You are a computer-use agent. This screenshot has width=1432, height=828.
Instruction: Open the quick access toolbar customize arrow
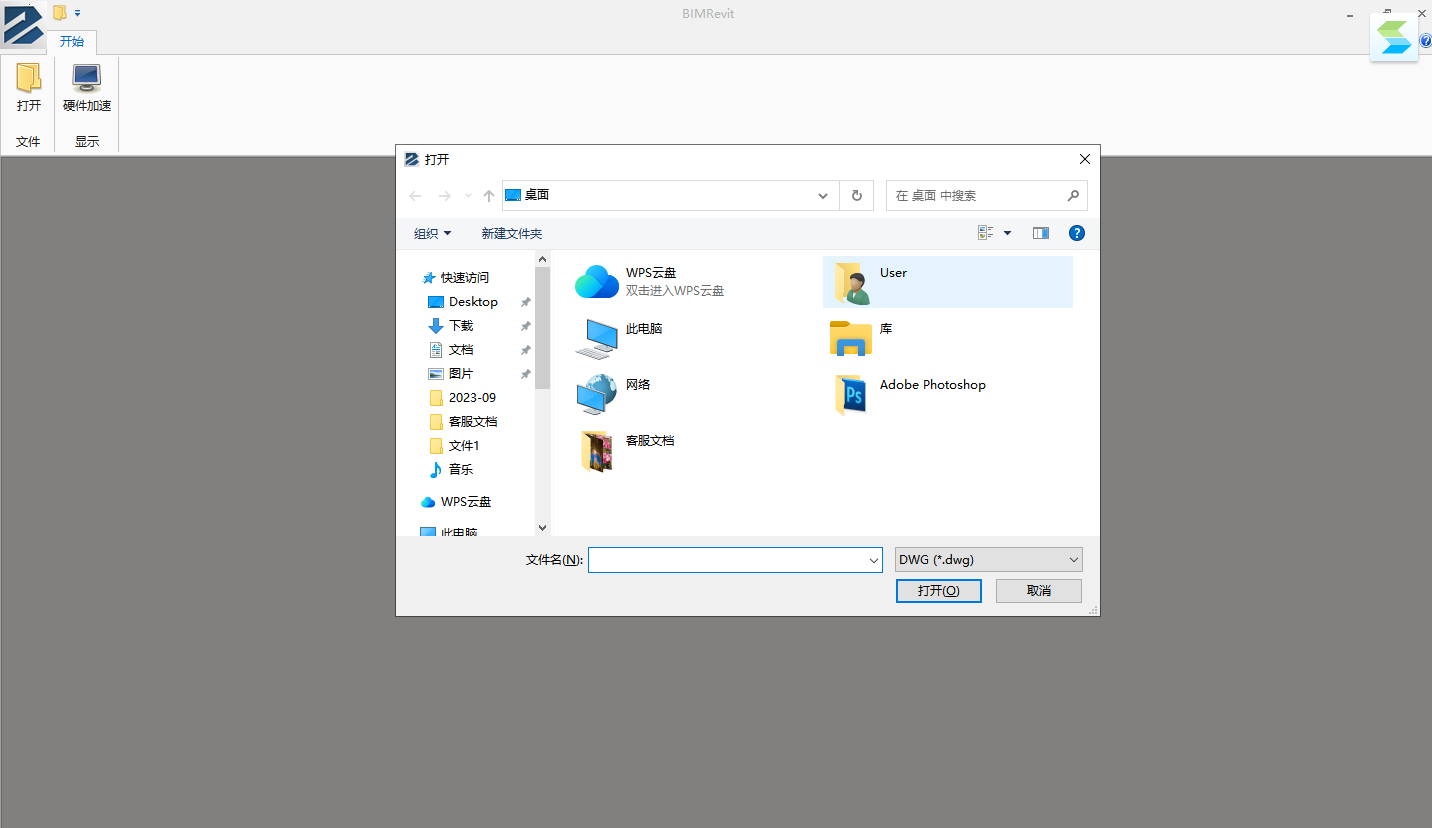tap(78, 13)
